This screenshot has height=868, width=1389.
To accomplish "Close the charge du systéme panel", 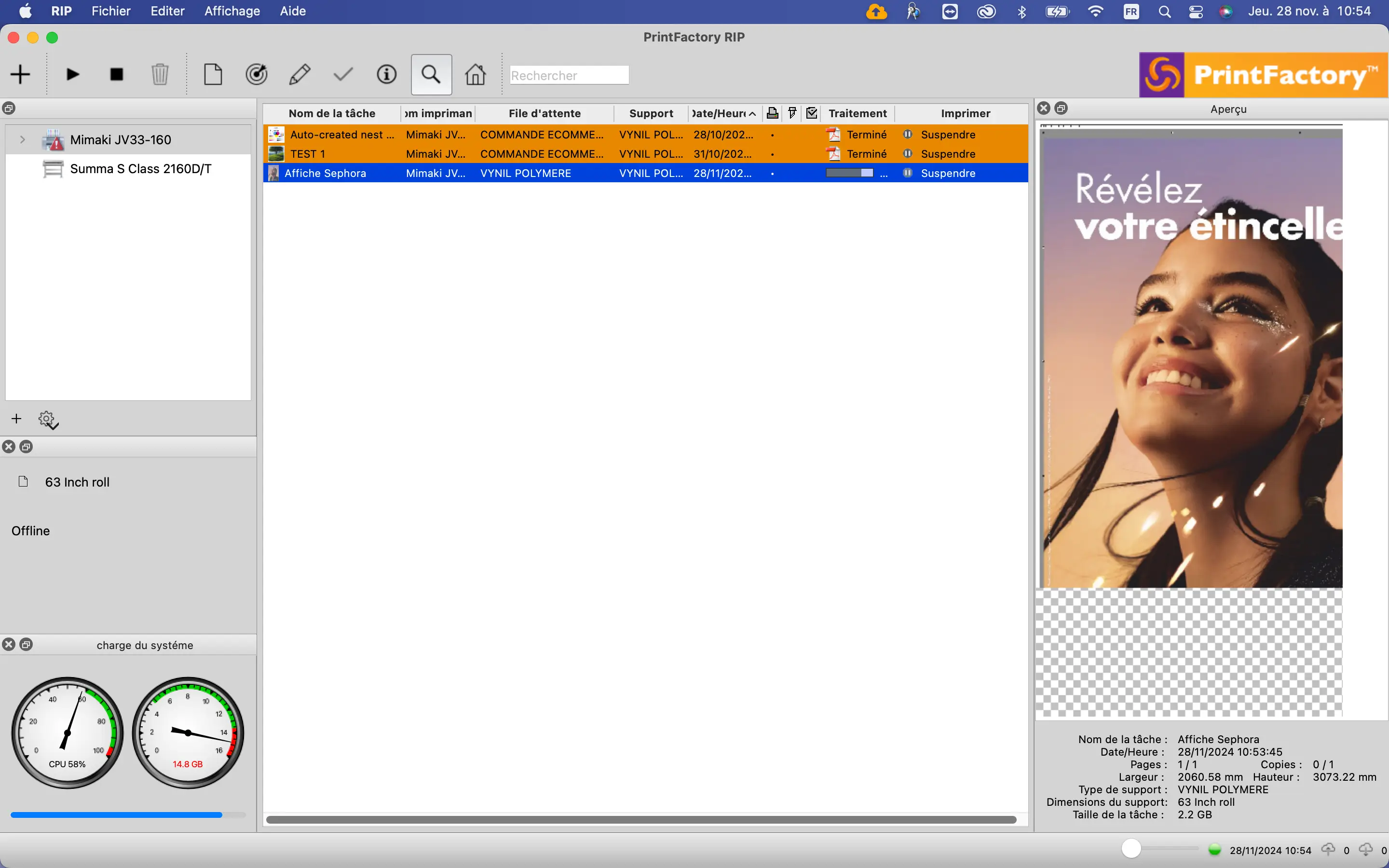I will [9, 645].
